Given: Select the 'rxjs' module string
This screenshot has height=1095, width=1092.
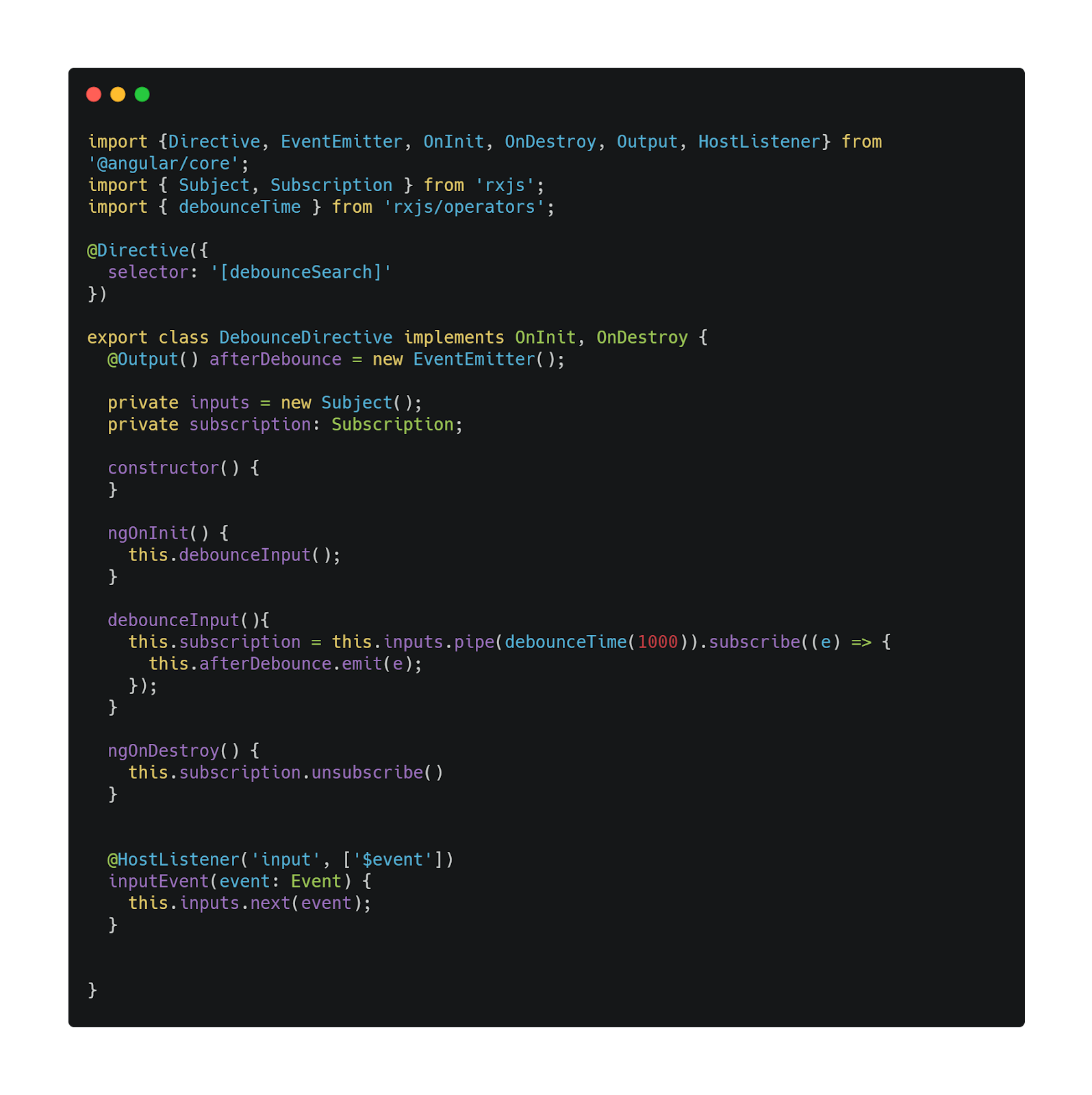Looking at the screenshot, I should click(x=505, y=185).
